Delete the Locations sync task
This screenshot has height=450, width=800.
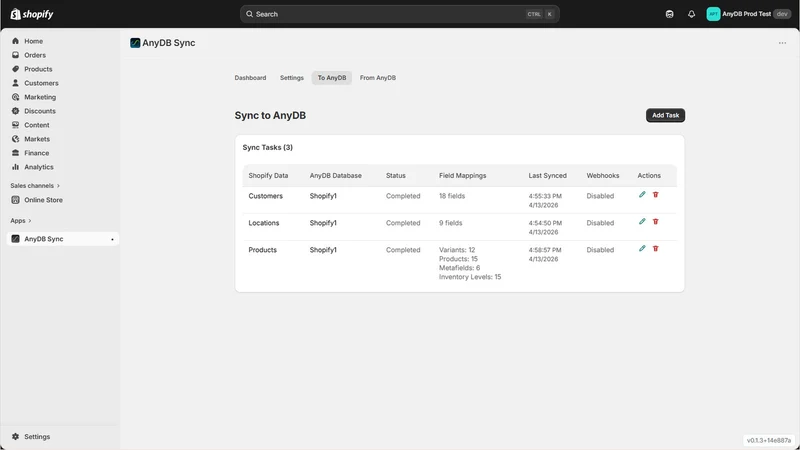[x=656, y=221]
